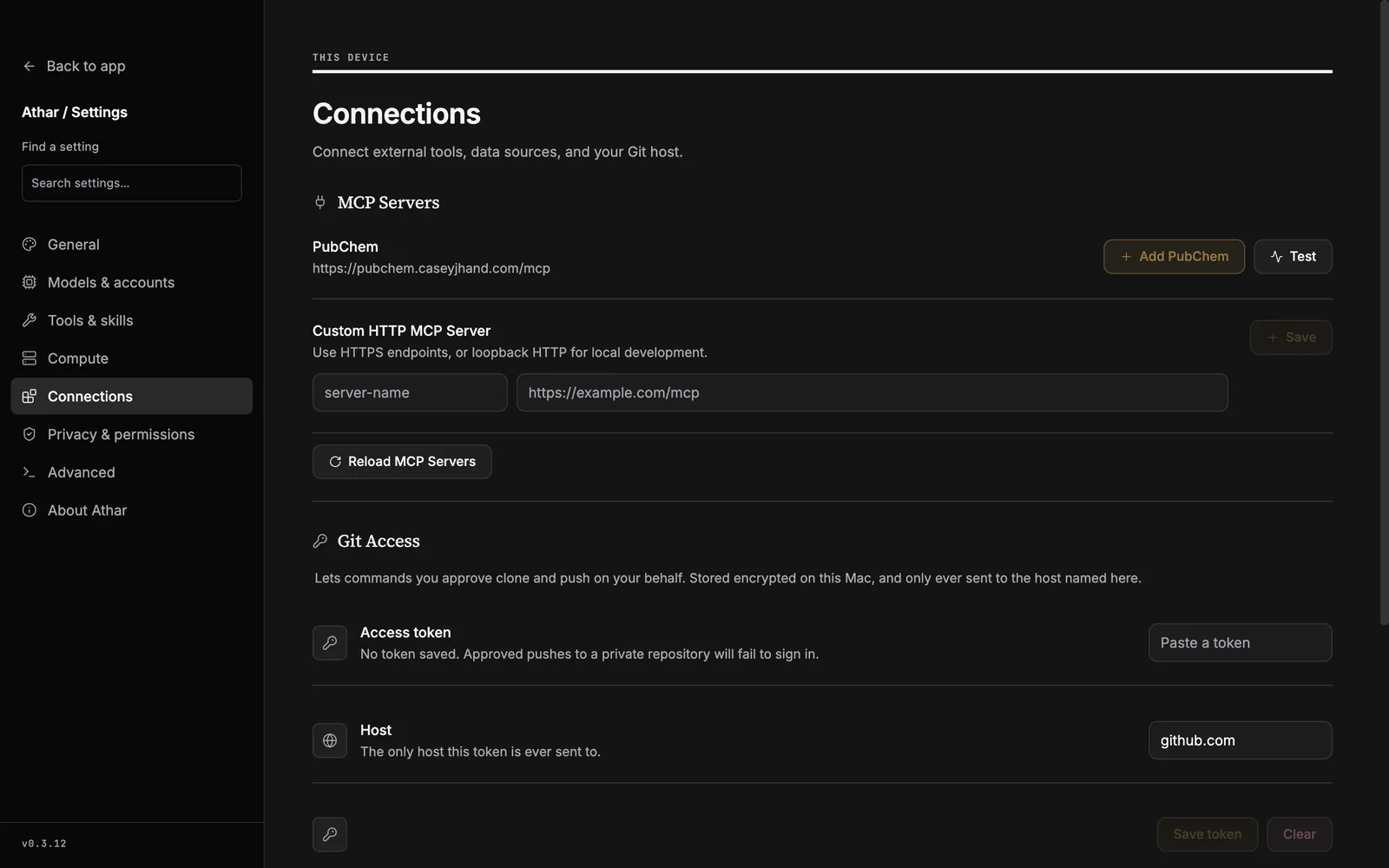Click the About Athar info icon
The image size is (1389, 868).
click(30, 510)
